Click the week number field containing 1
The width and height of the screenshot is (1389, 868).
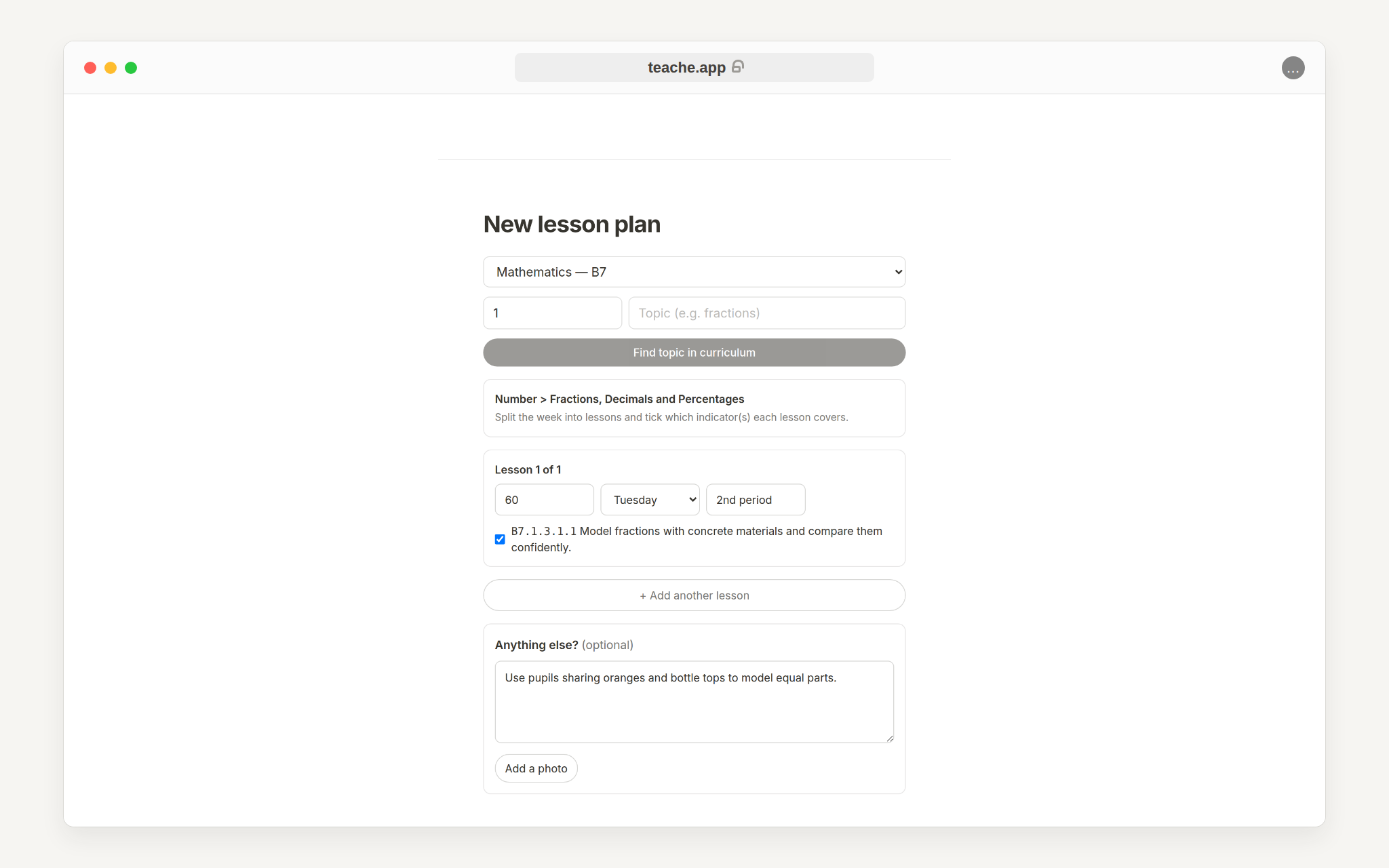pyautogui.click(x=552, y=313)
